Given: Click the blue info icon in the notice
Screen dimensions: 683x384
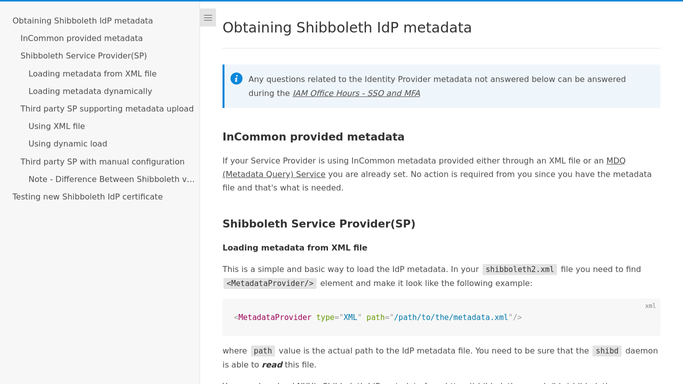Looking at the screenshot, I should (236, 78).
